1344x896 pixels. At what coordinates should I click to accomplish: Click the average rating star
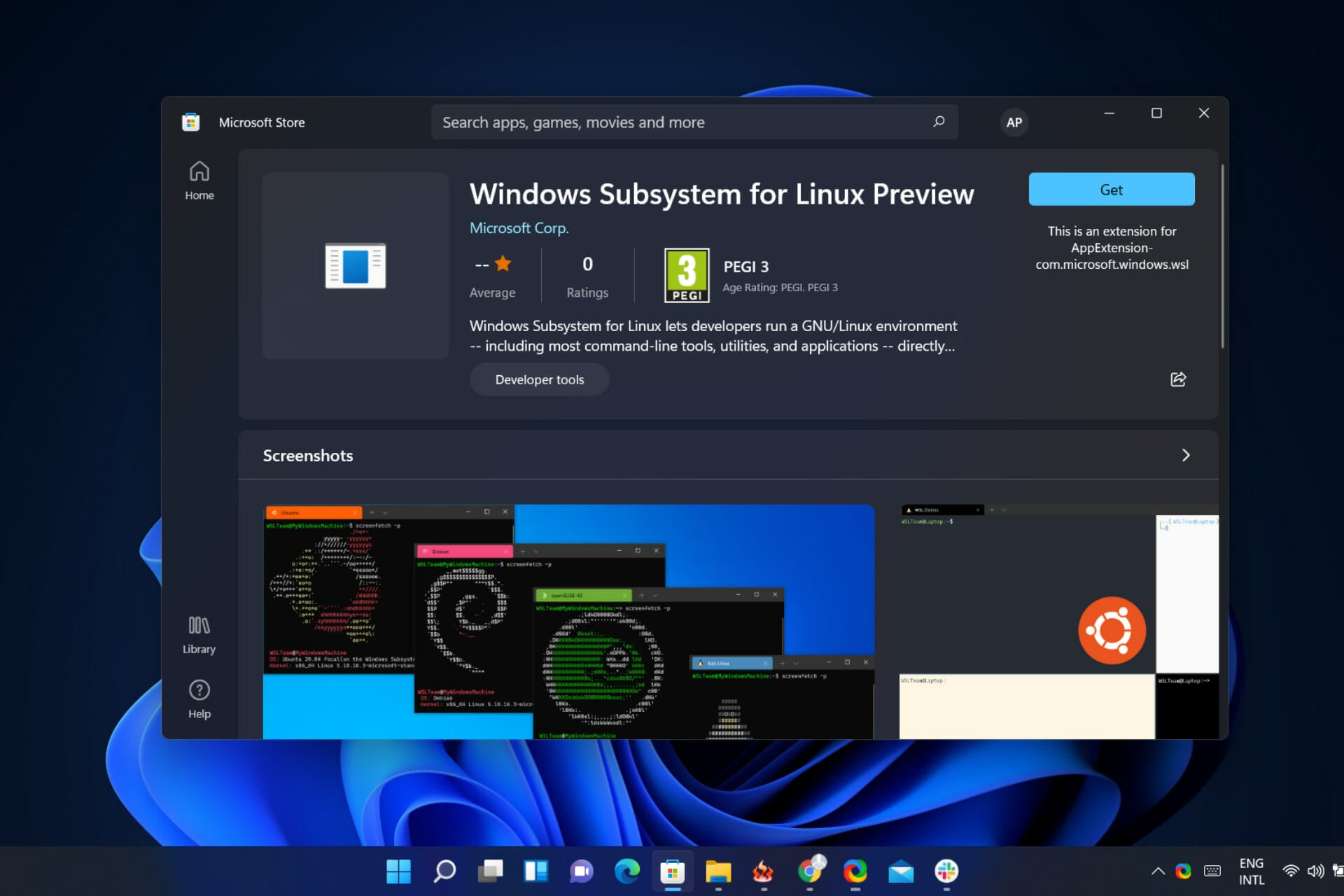[503, 262]
